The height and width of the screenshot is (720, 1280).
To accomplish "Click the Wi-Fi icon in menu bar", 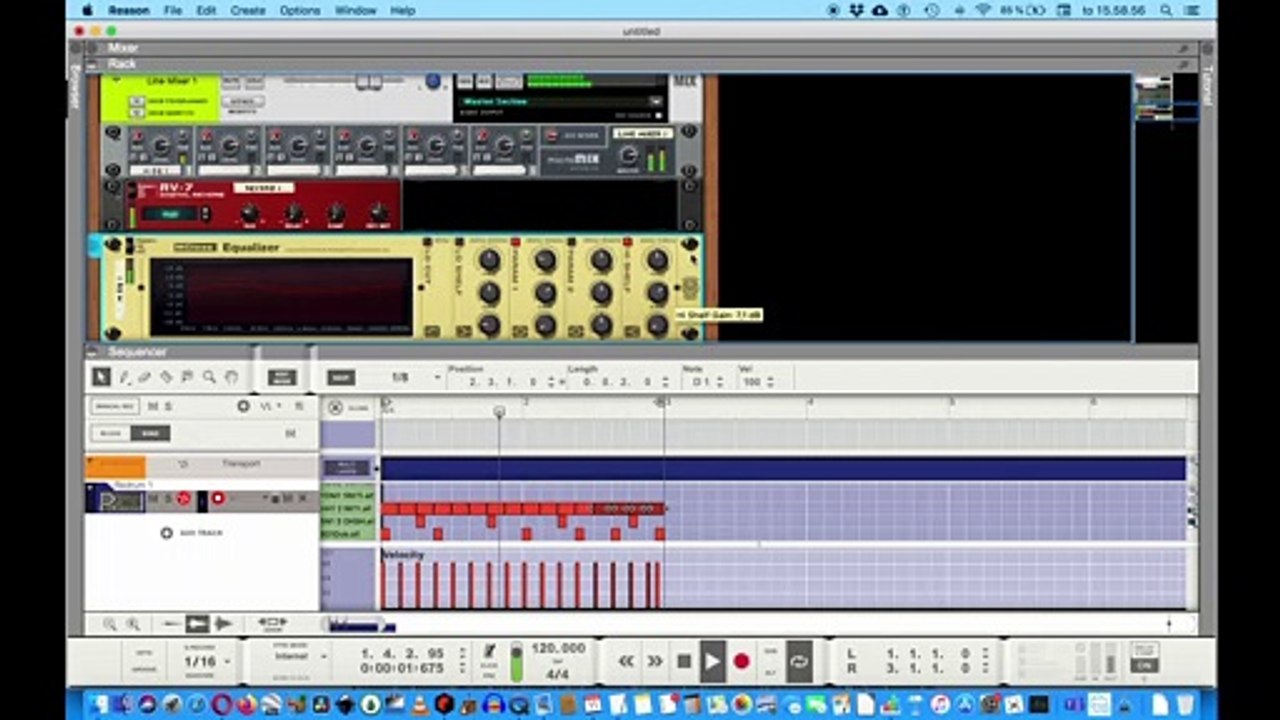I will click(982, 10).
